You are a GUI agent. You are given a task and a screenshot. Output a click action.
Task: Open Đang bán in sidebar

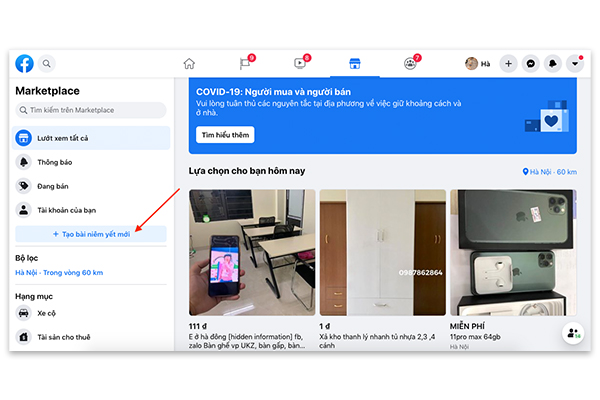91,186
